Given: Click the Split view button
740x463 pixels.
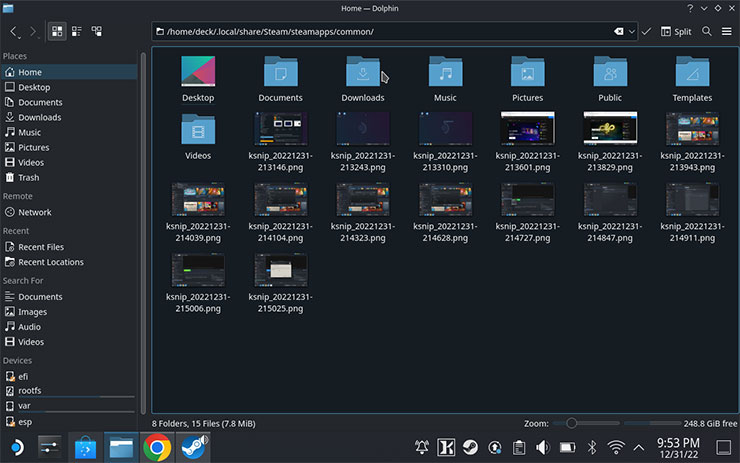Looking at the screenshot, I should (675, 32).
